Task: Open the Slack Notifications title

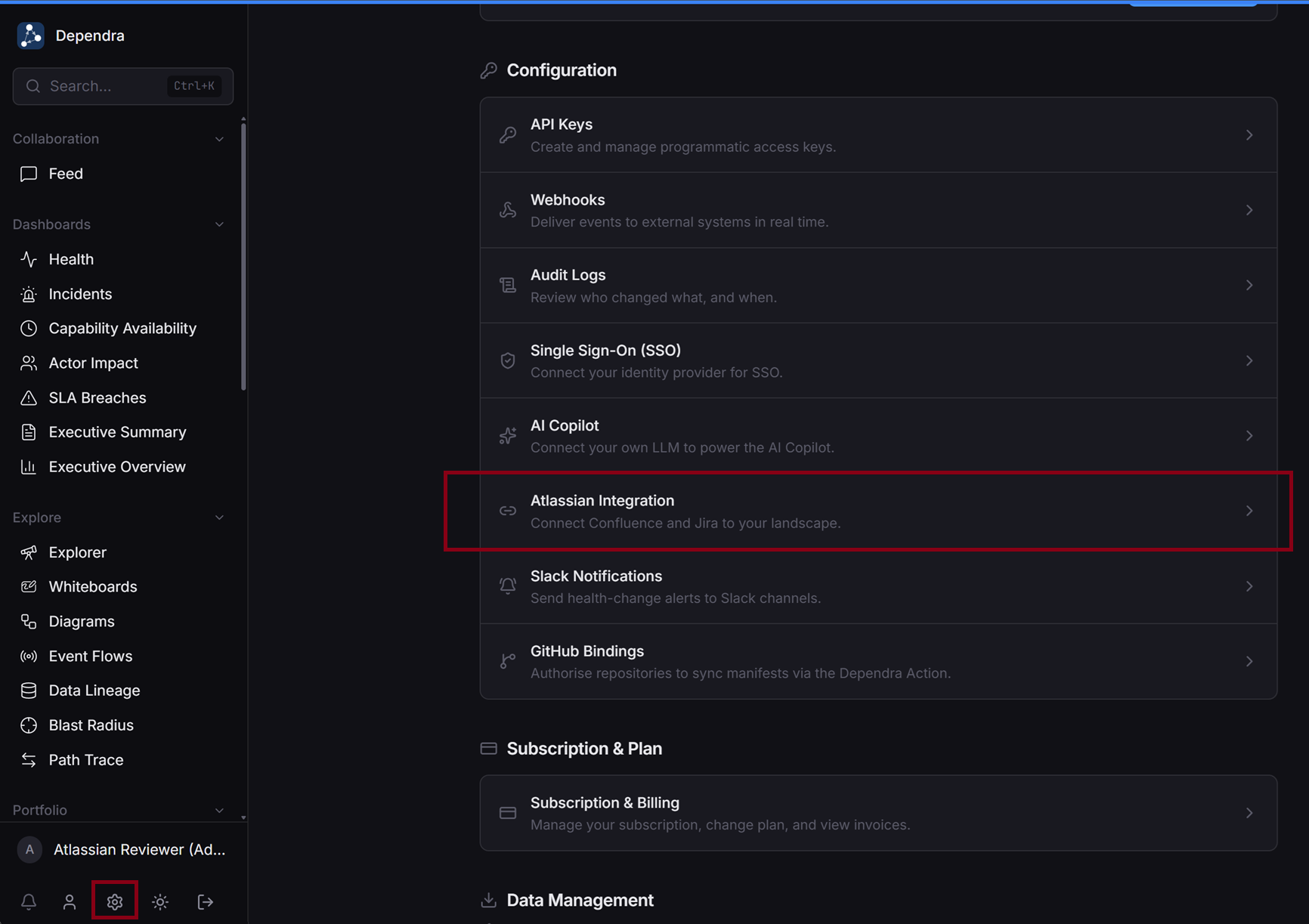Action: 596,576
